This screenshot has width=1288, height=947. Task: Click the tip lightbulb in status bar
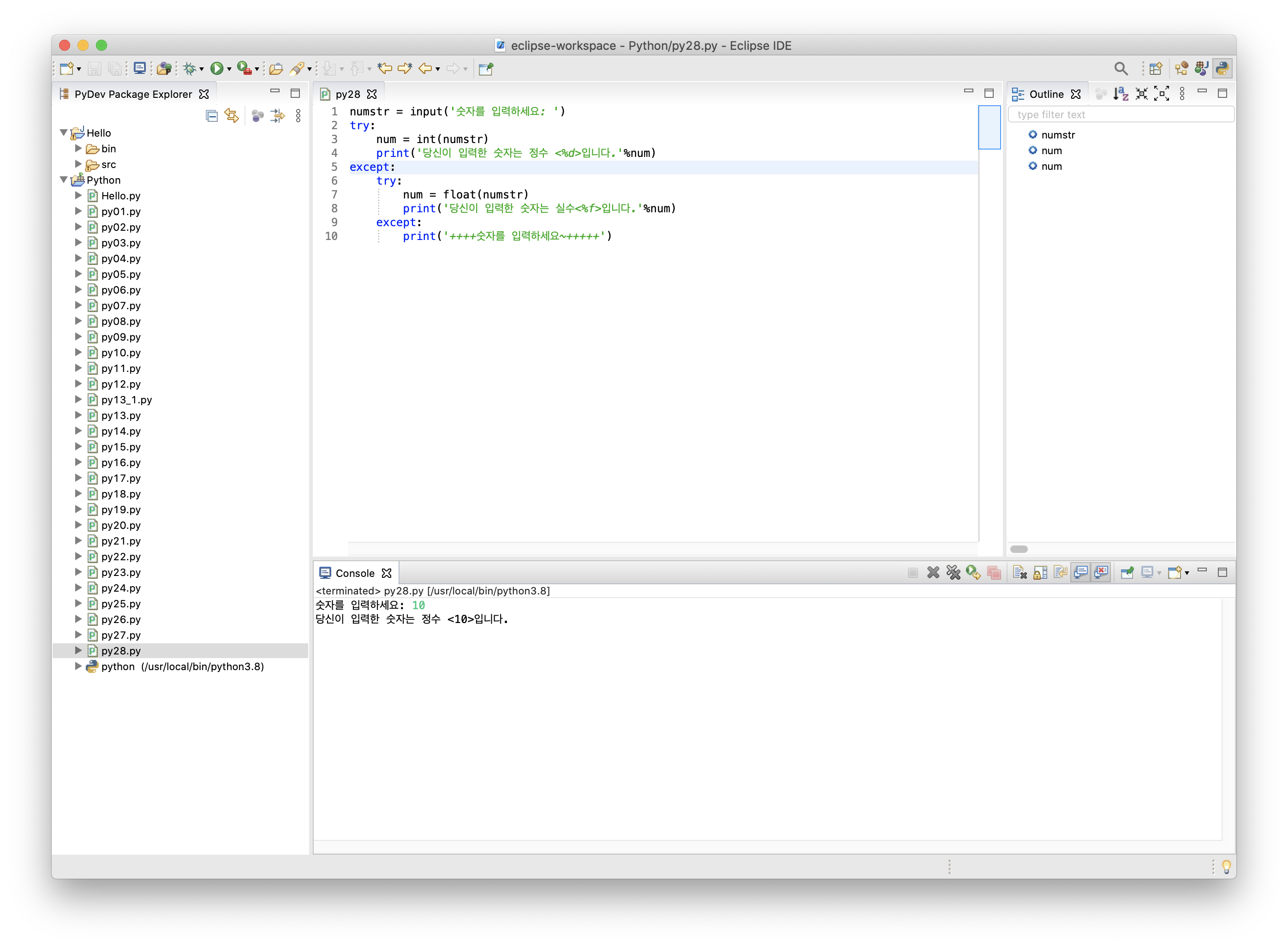[x=1226, y=867]
